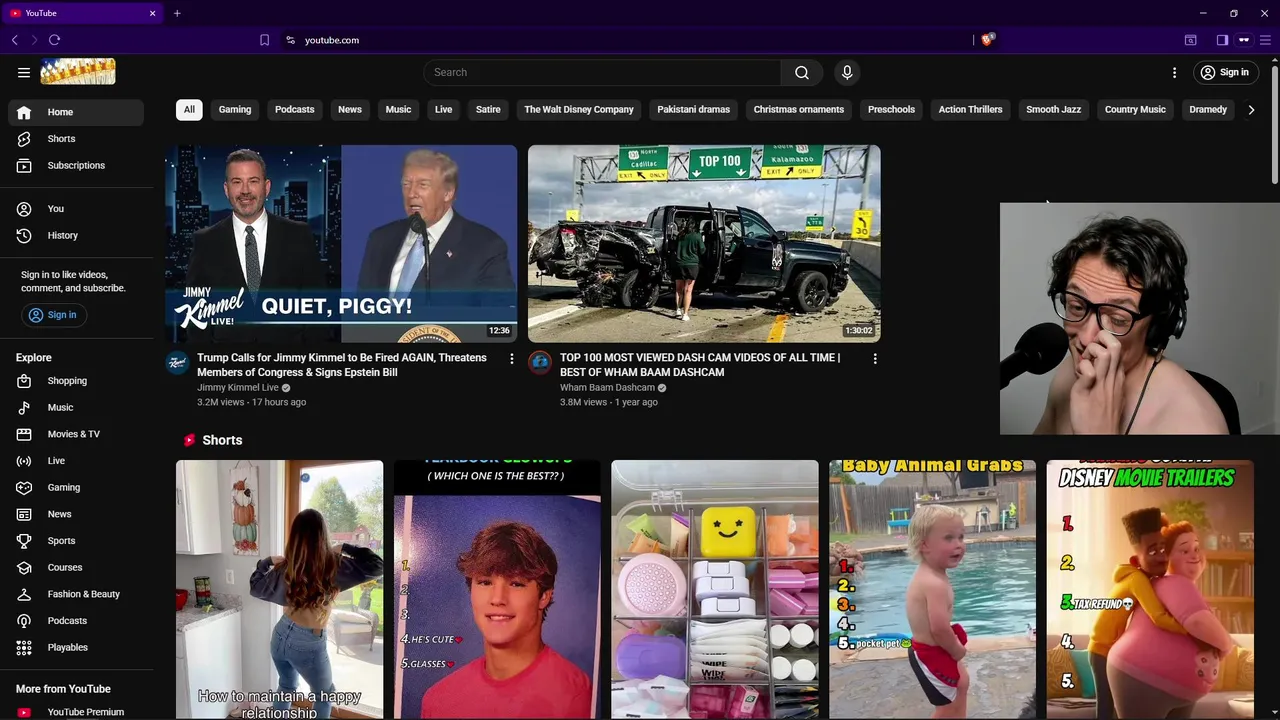Select the Podcasts chip
Image resolution: width=1280 pixels, height=720 pixels.
click(295, 110)
